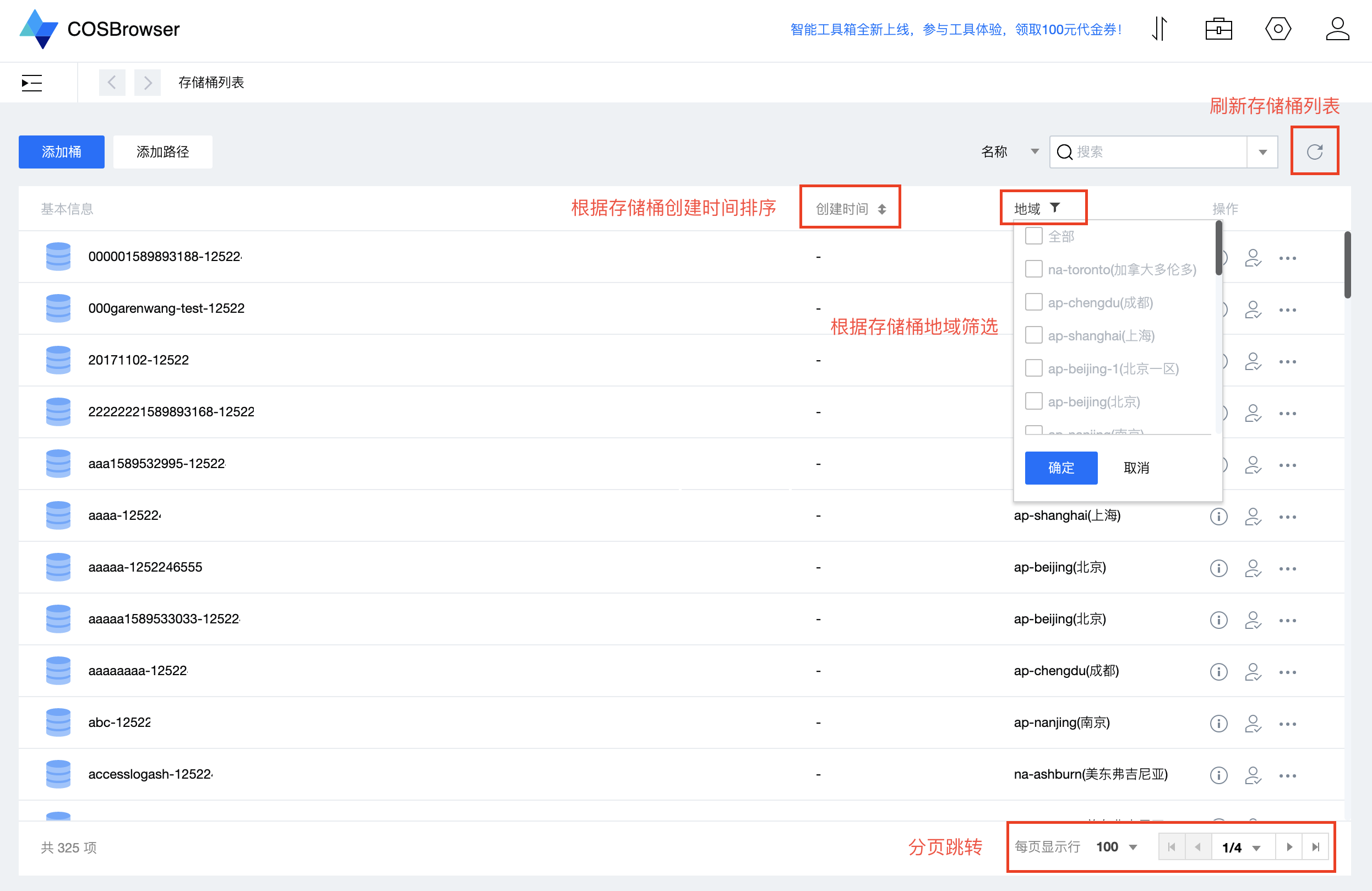Open the hexagon settings icon
This screenshot has width=1372, height=891.
(1277, 29)
